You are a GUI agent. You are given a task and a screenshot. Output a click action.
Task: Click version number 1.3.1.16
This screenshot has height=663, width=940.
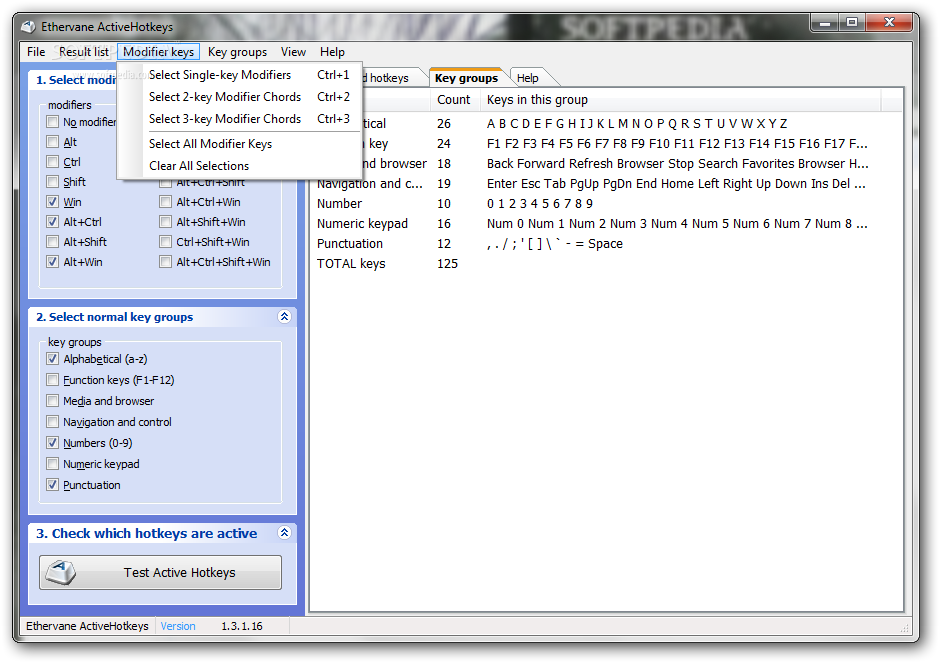point(242,626)
